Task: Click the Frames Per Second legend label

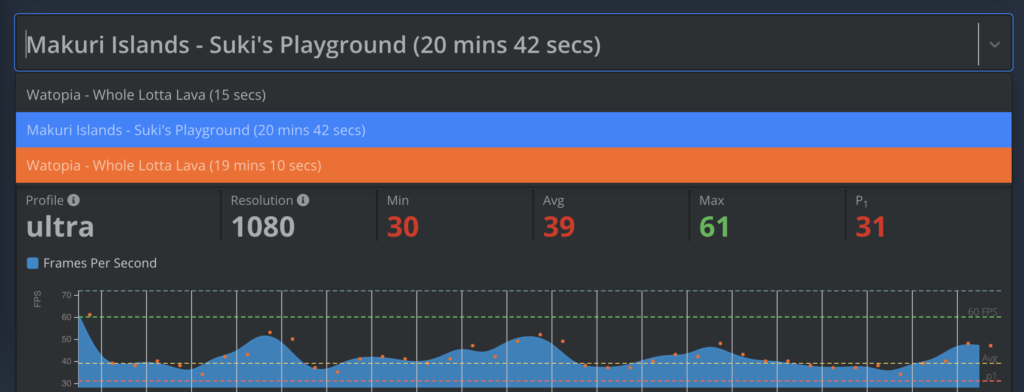Action: coord(100,263)
